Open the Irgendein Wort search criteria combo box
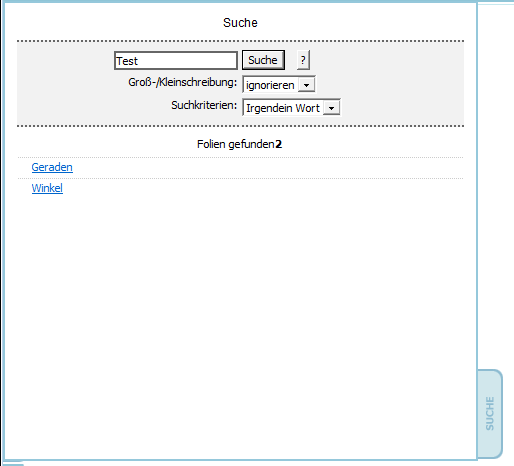 (x=291, y=108)
